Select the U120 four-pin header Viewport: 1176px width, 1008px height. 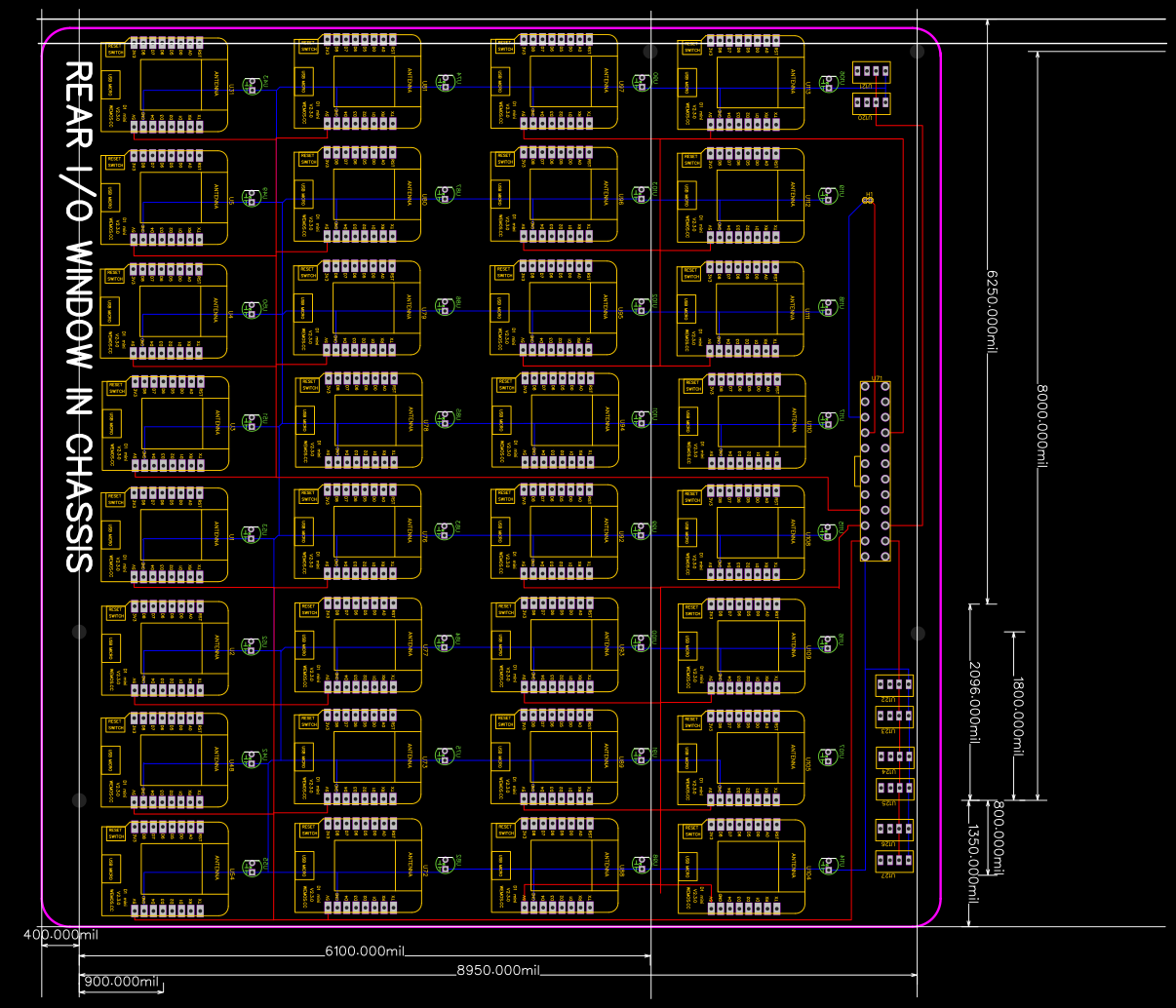point(872,101)
